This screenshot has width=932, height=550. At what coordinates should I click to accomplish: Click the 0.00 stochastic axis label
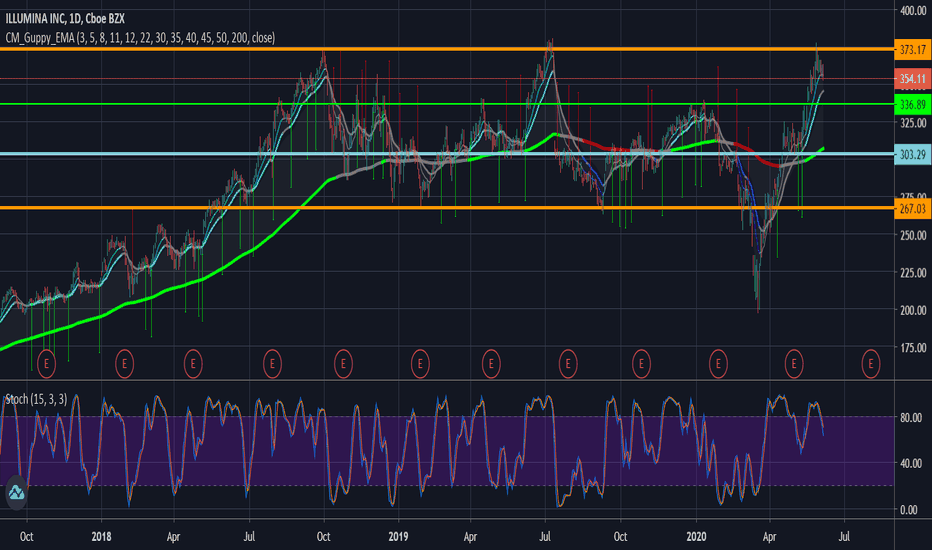point(909,510)
